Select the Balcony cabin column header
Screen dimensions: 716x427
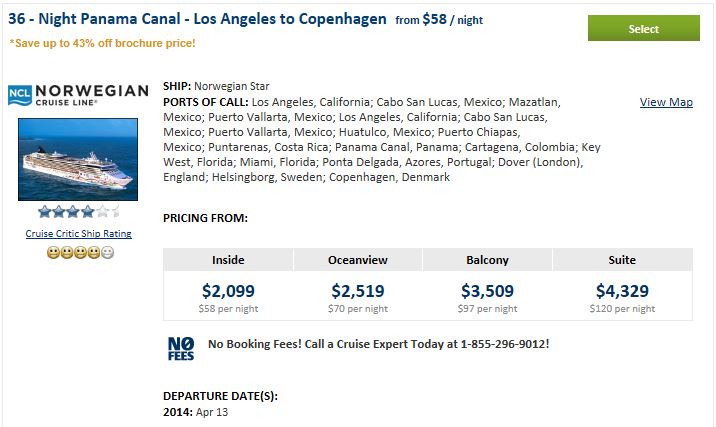[487, 260]
